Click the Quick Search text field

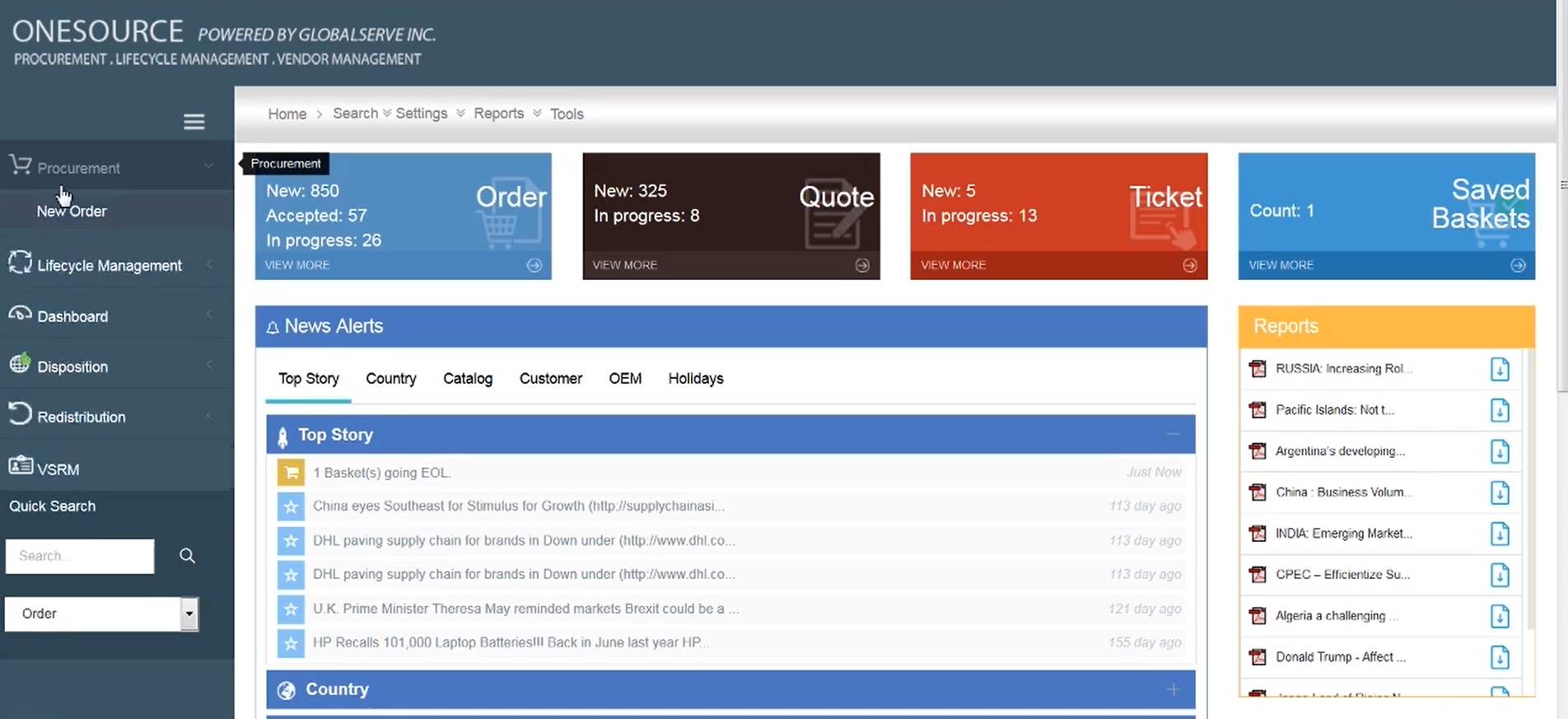[x=80, y=556]
